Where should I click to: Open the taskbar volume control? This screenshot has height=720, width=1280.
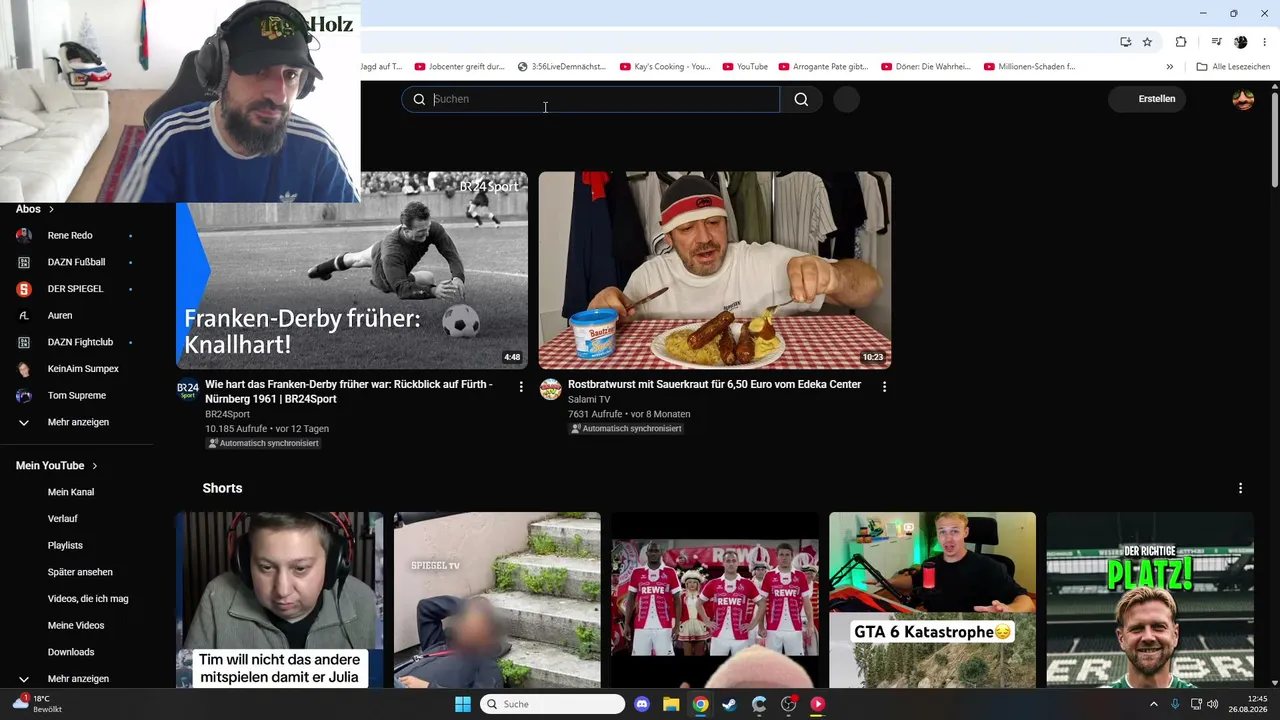point(1212,704)
